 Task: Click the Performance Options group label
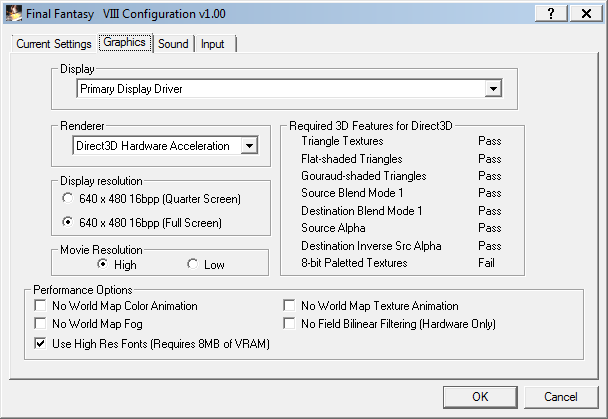click(x=83, y=290)
